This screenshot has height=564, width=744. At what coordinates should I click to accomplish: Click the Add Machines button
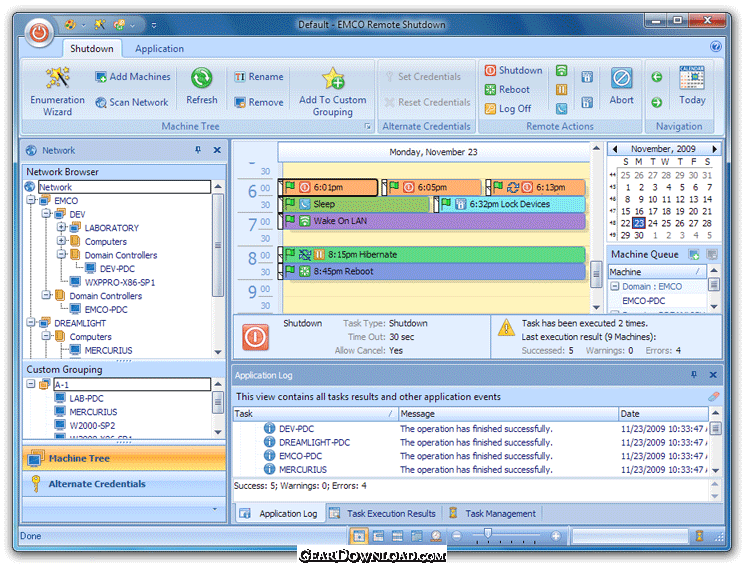133,77
